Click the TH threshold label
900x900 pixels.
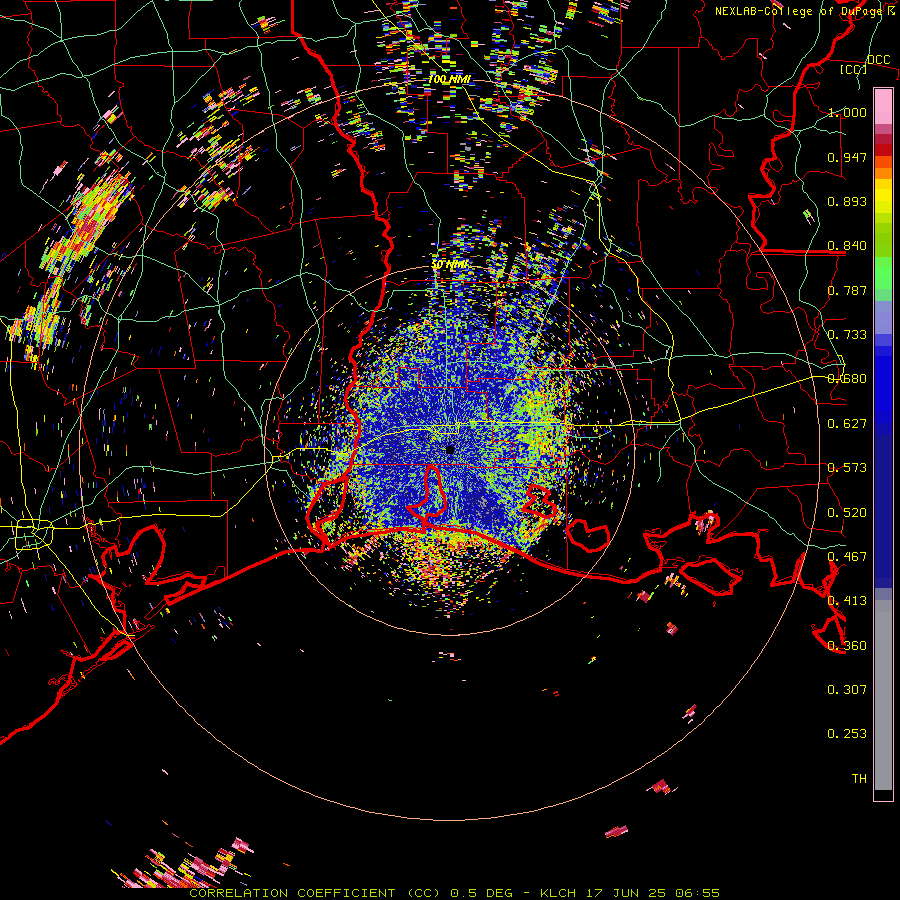(x=859, y=779)
